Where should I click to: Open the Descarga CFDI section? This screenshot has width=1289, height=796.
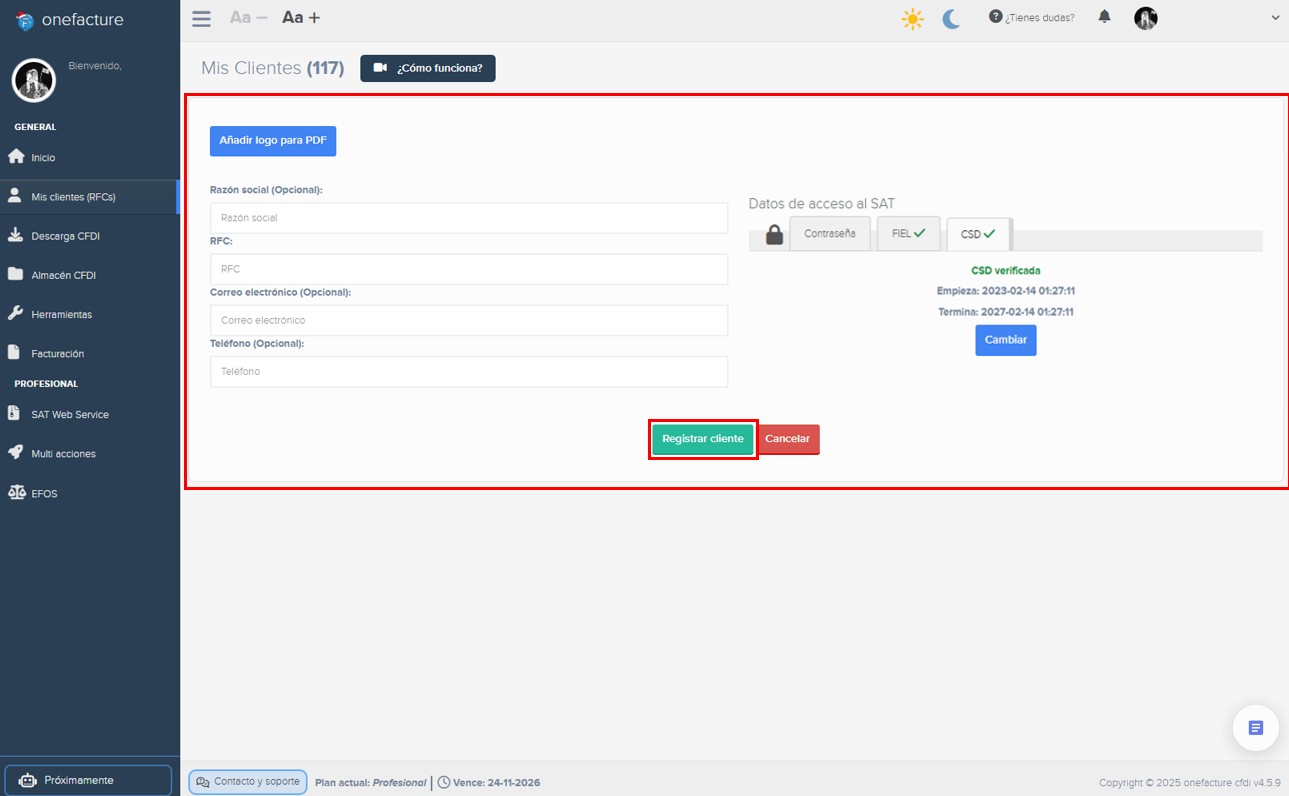62,235
